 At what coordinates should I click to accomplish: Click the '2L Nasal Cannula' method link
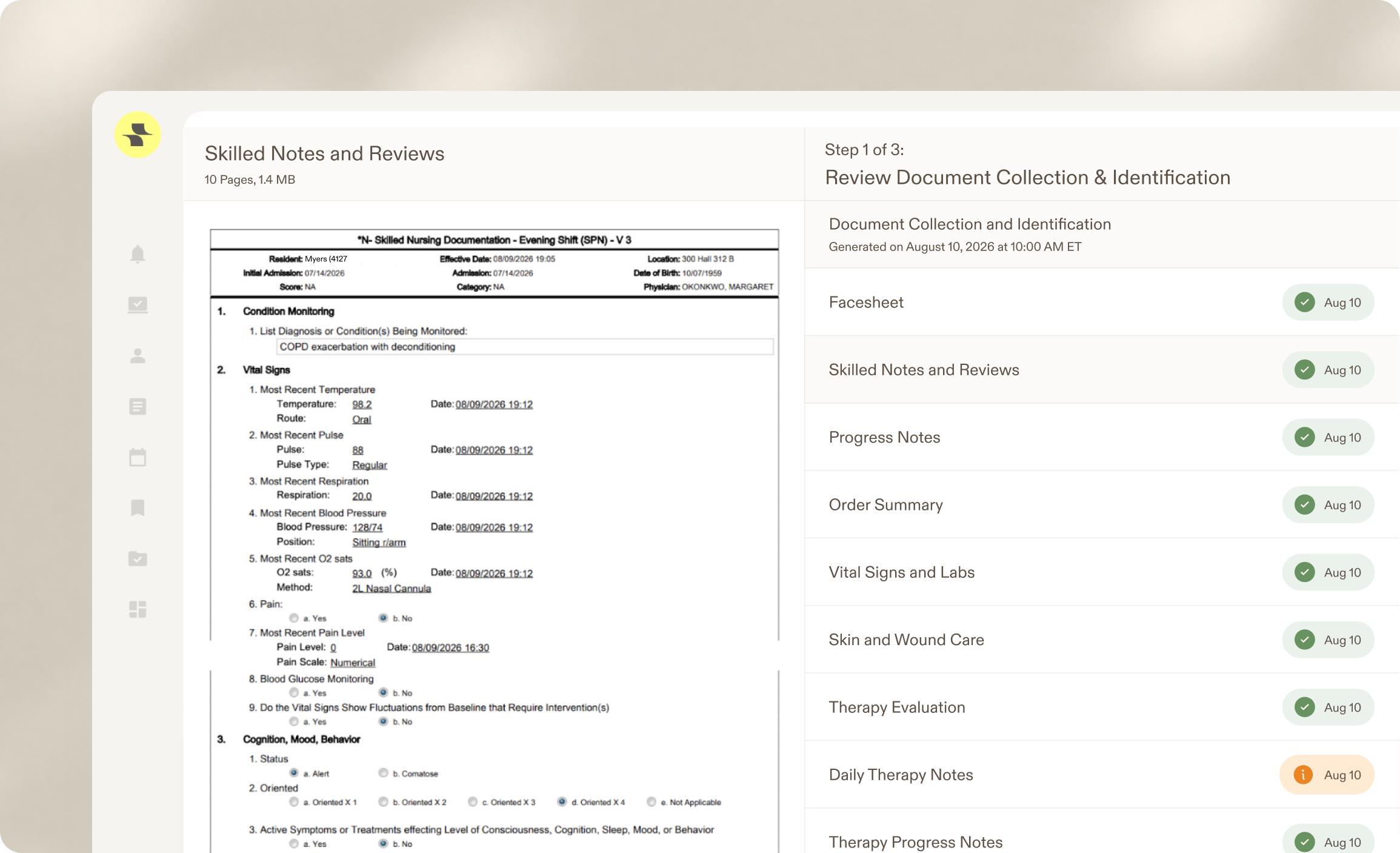coord(392,588)
